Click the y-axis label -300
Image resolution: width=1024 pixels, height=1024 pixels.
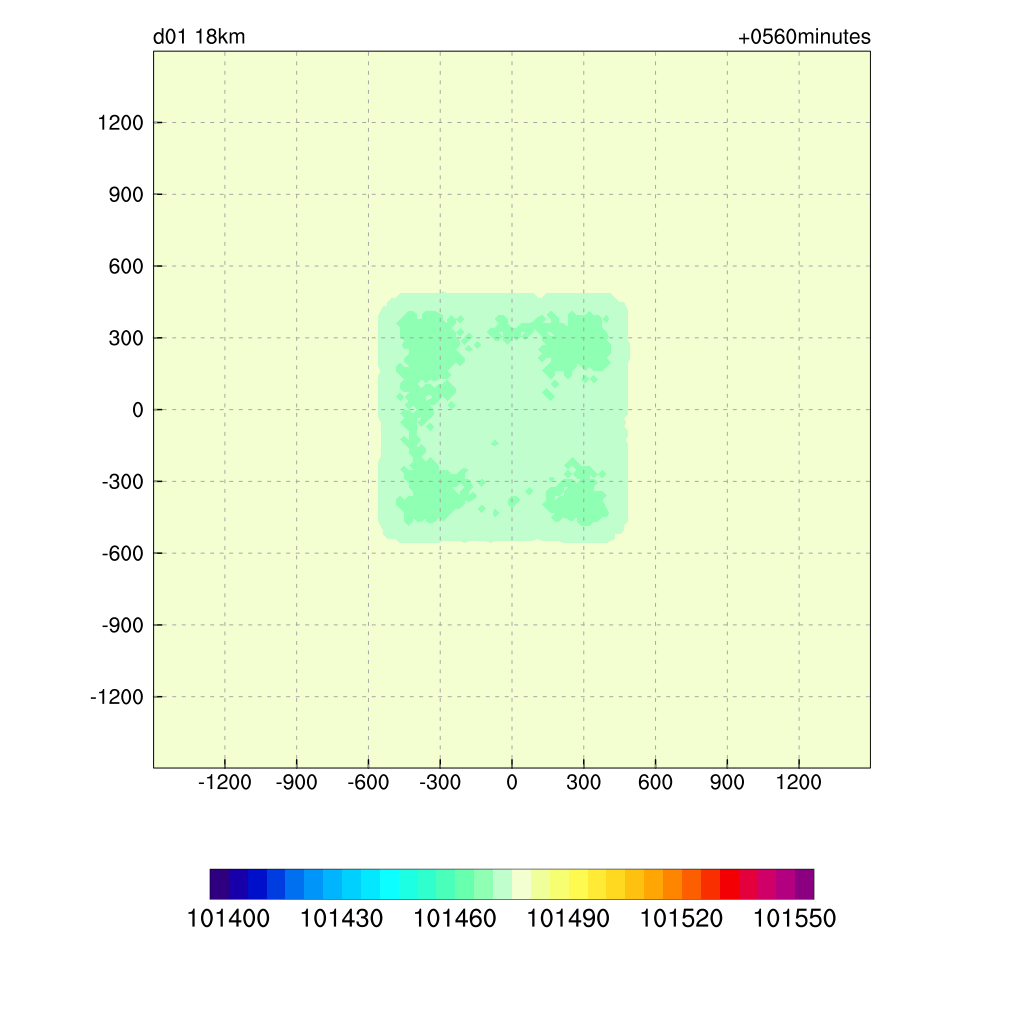[123, 482]
